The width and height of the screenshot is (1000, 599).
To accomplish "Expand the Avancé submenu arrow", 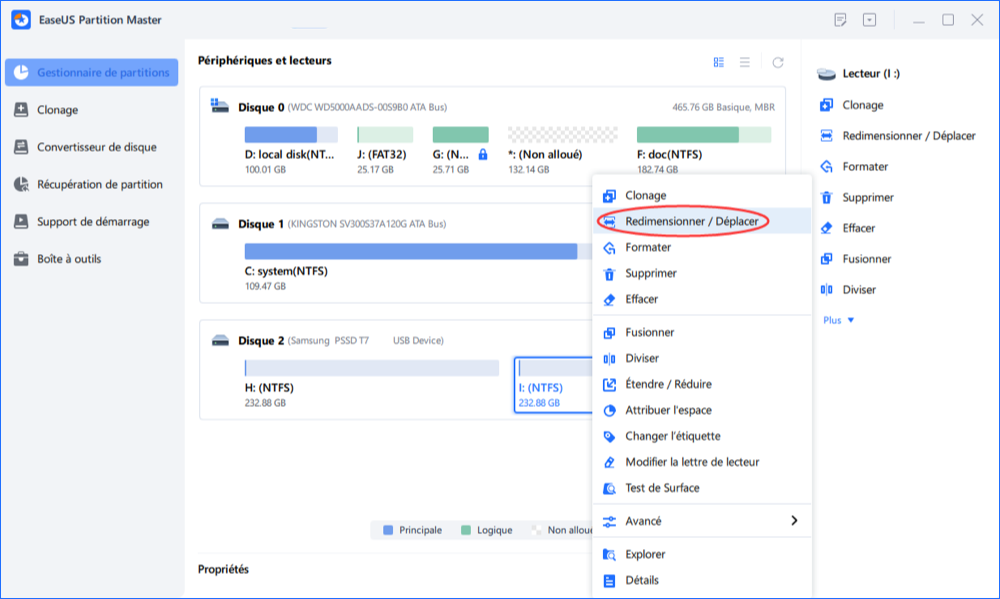I will pyautogui.click(x=794, y=521).
